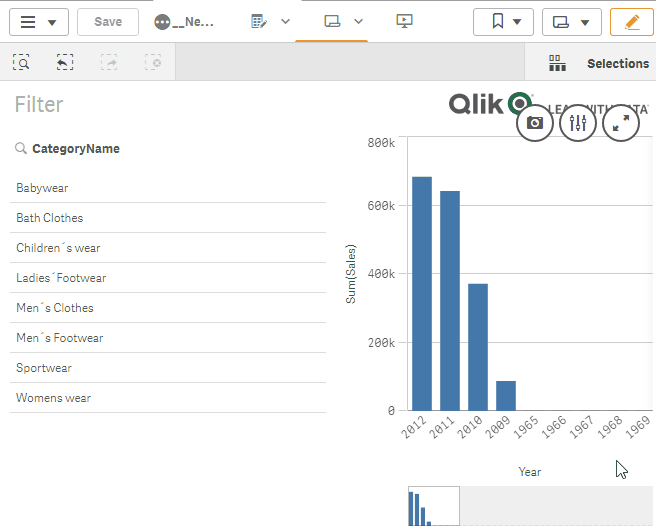Open the data manager table icon
Viewport: 656px width, 530px height.
(259, 21)
